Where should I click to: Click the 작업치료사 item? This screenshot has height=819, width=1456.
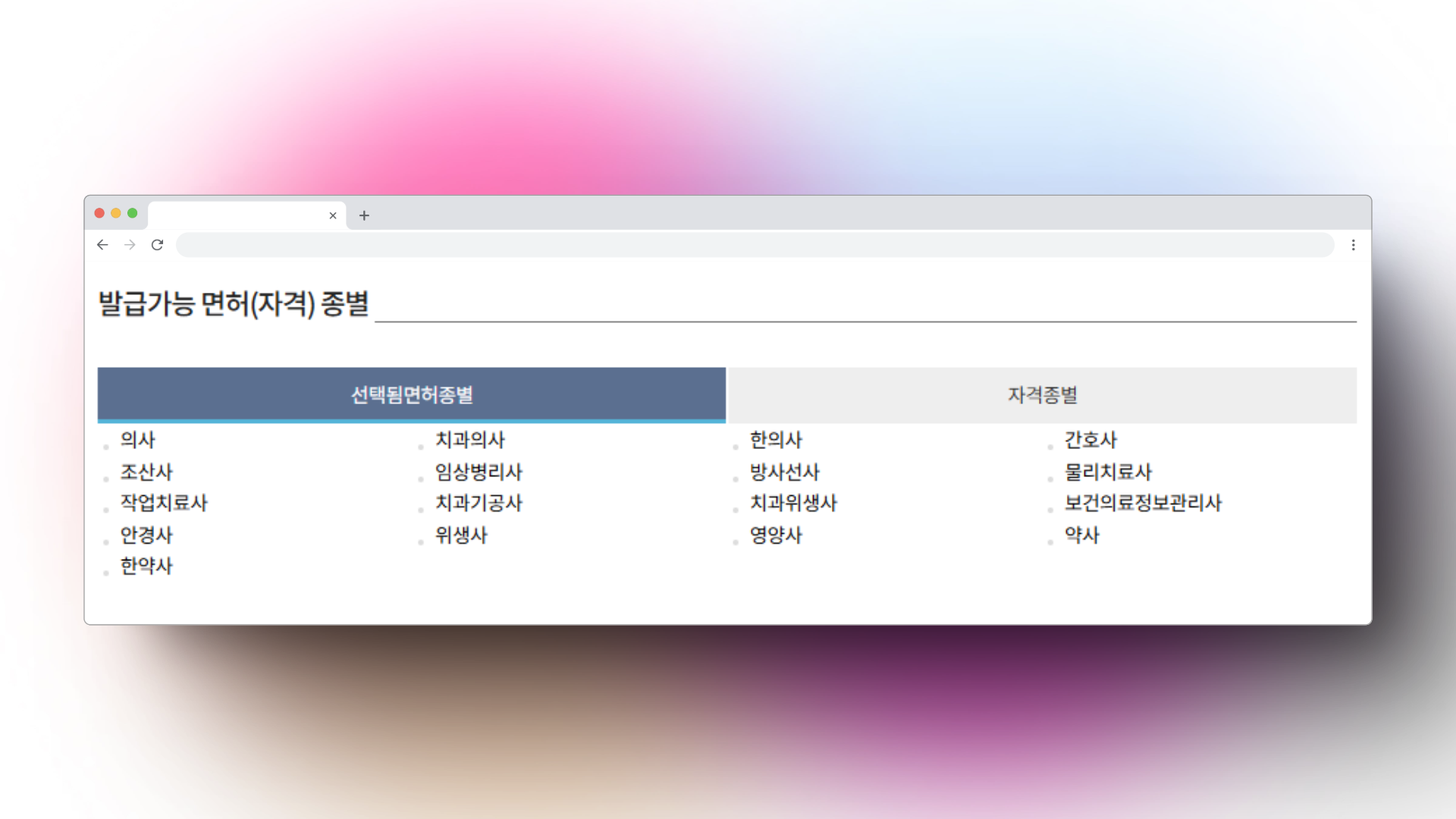coord(164,503)
